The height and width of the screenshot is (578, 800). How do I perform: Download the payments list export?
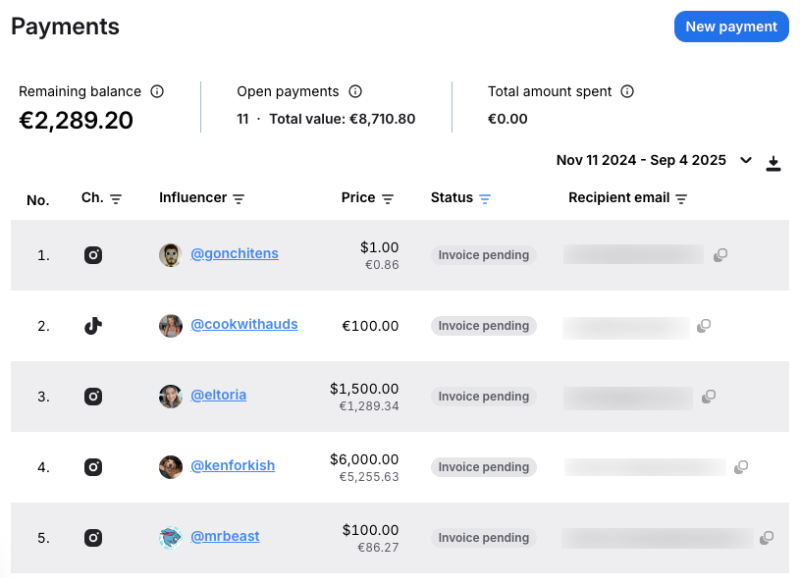(x=773, y=163)
